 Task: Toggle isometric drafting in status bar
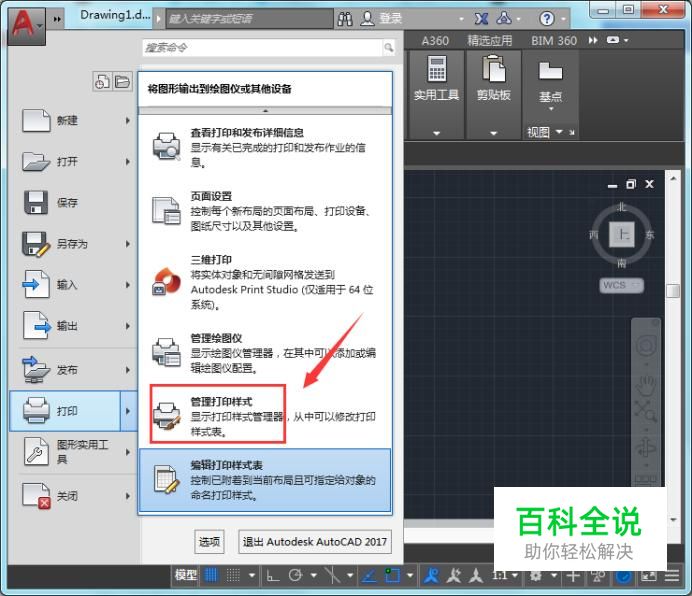[x=332, y=575]
